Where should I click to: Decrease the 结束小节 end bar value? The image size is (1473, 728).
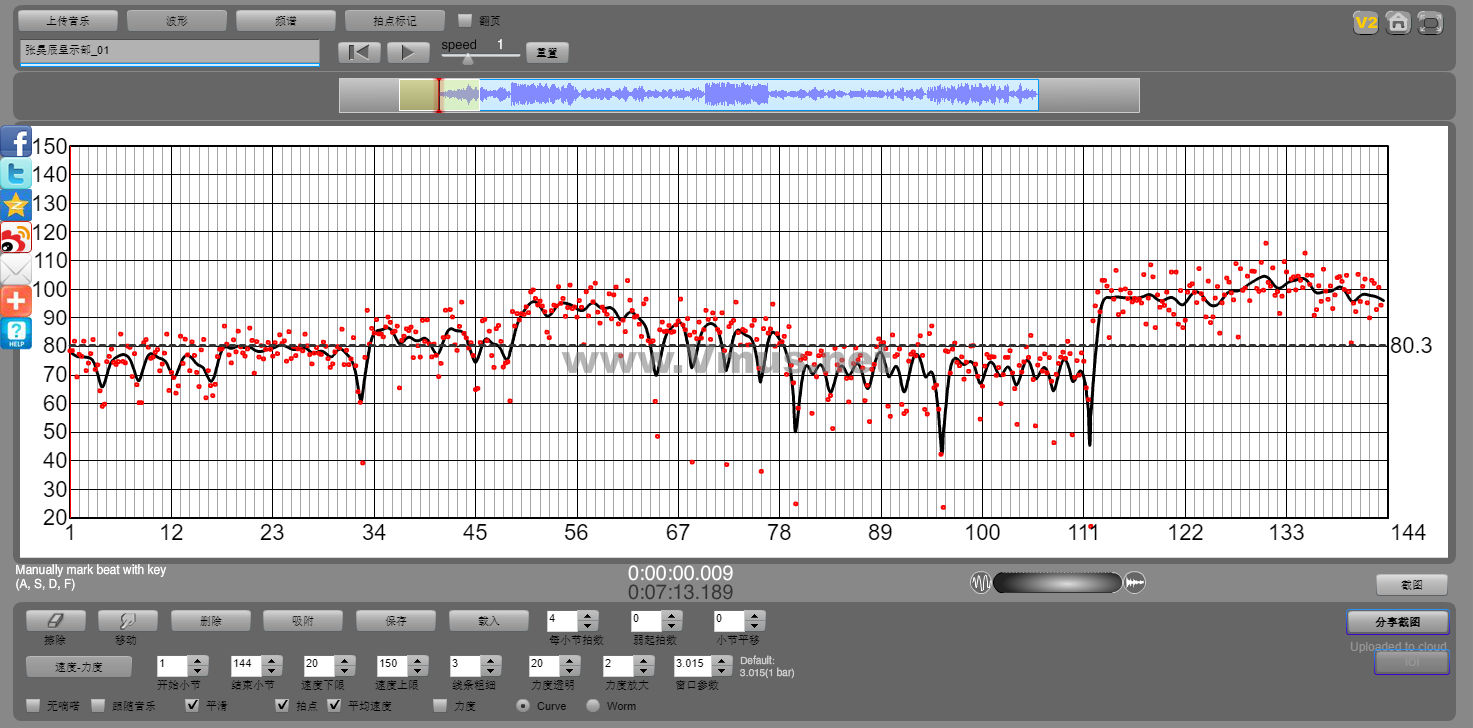[270, 670]
